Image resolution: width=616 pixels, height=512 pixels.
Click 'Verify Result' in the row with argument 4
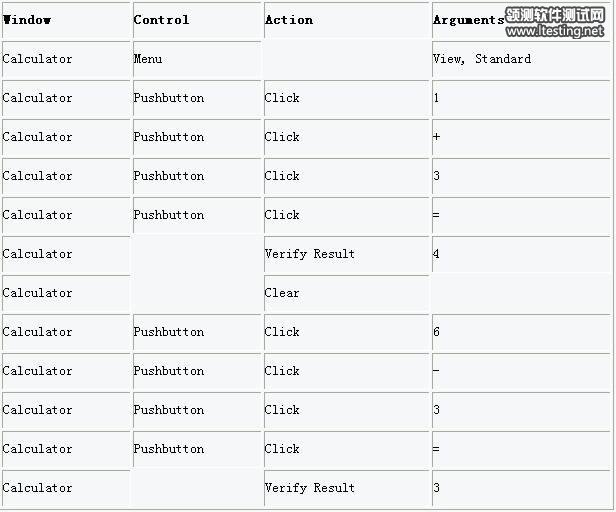point(310,254)
